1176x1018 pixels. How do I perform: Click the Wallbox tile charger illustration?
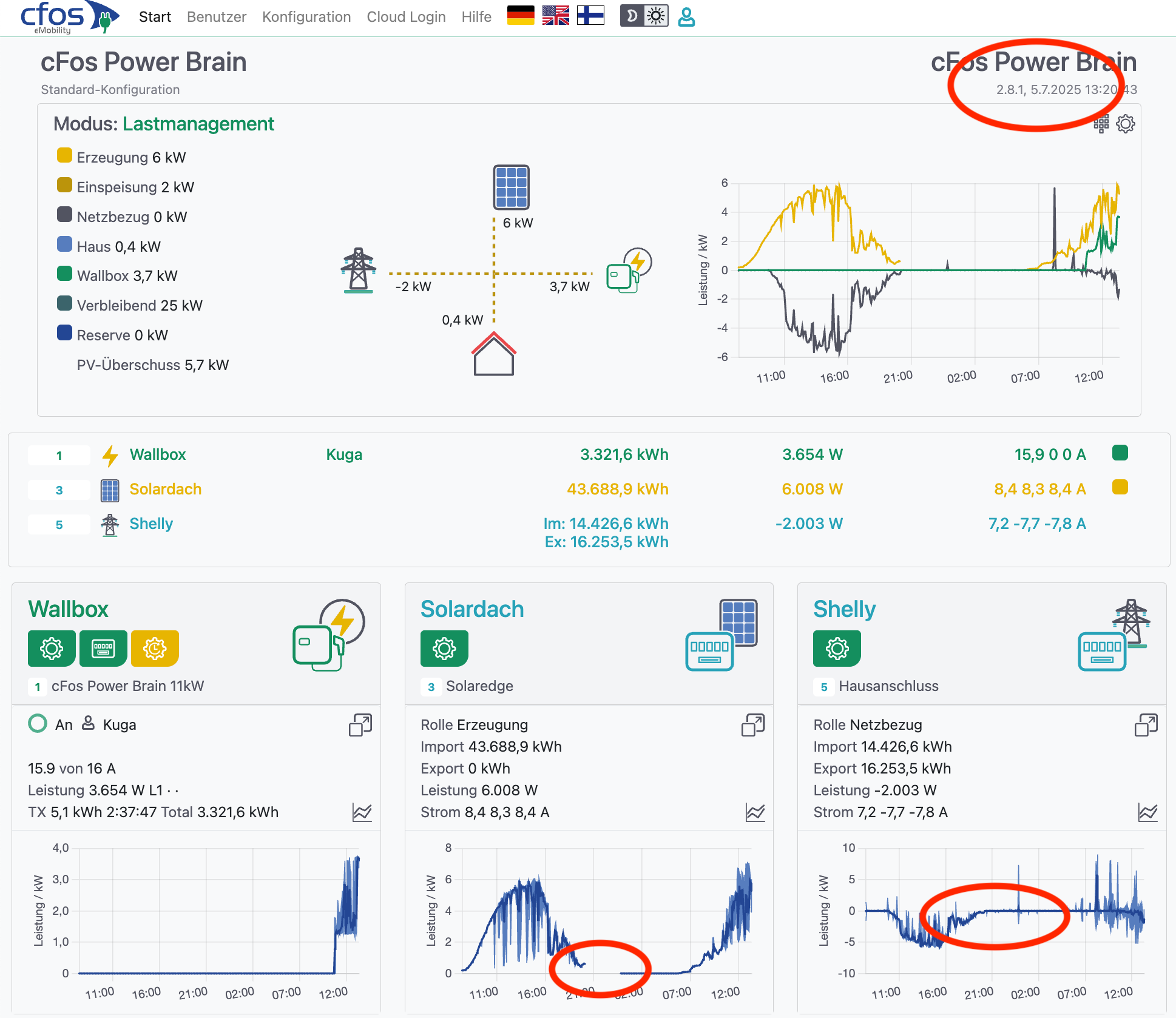click(x=328, y=635)
